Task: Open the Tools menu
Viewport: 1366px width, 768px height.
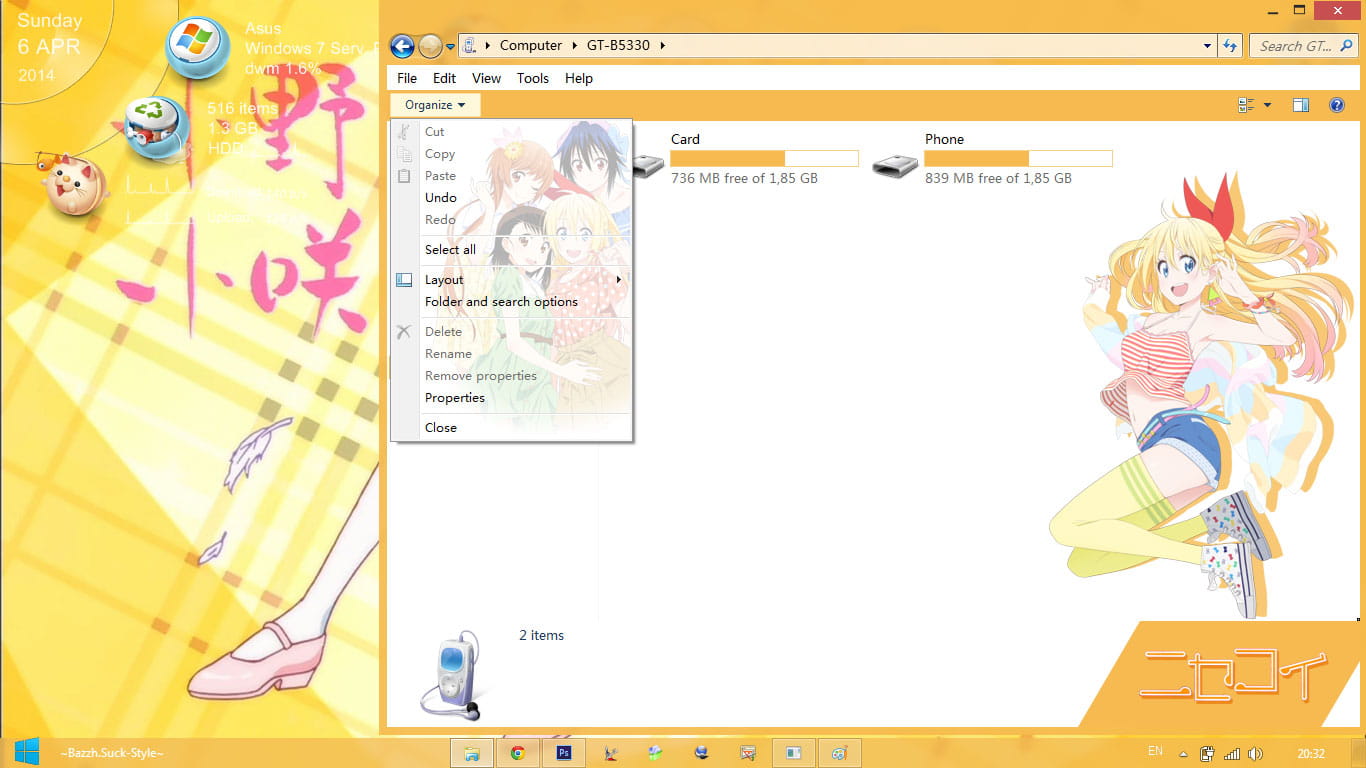Action: (532, 78)
